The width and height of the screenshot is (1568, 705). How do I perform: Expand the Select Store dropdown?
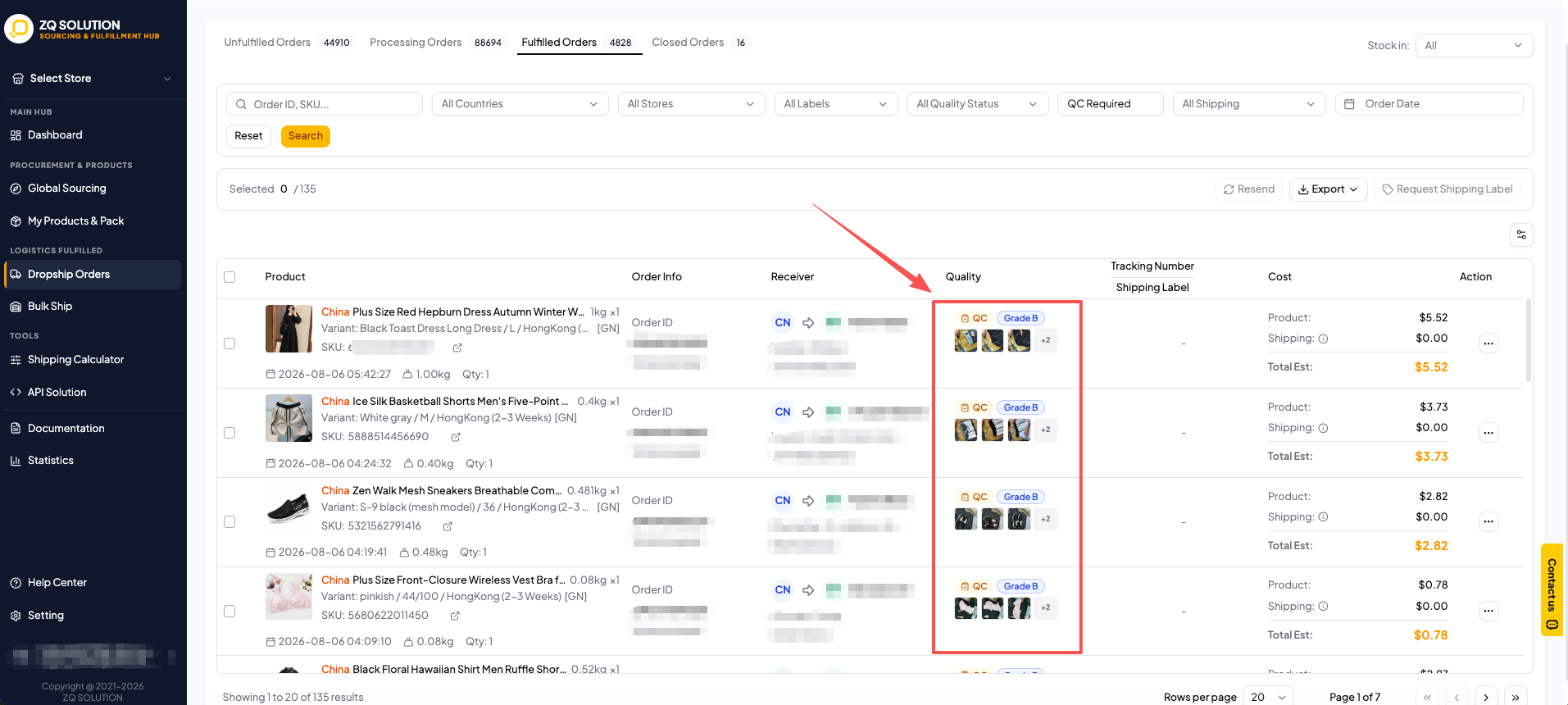tap(93, 79)
